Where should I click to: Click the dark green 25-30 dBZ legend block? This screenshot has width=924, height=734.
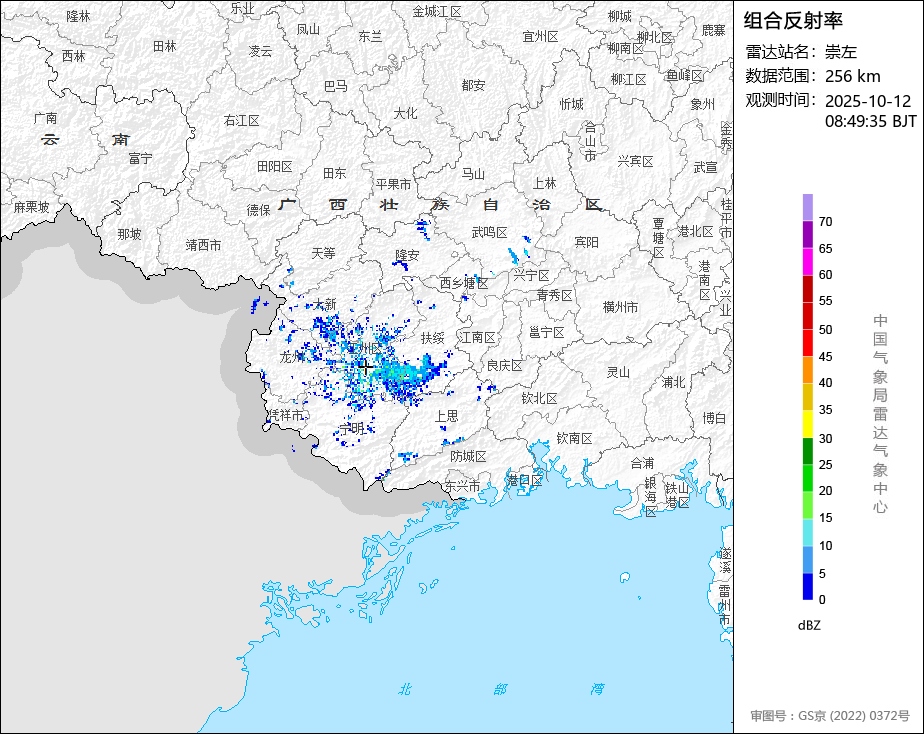(807, 451)
